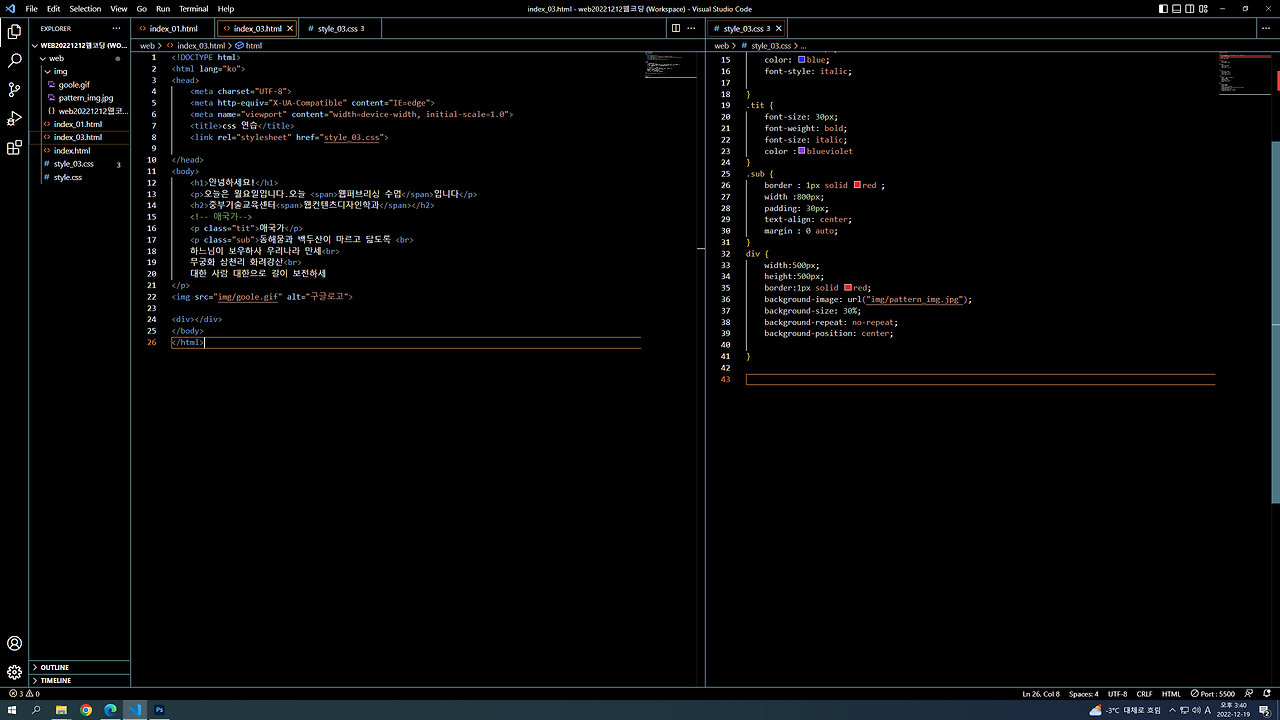Open the html symbol breadcrumb
The image size is (1280, 720).
point(249,46)
